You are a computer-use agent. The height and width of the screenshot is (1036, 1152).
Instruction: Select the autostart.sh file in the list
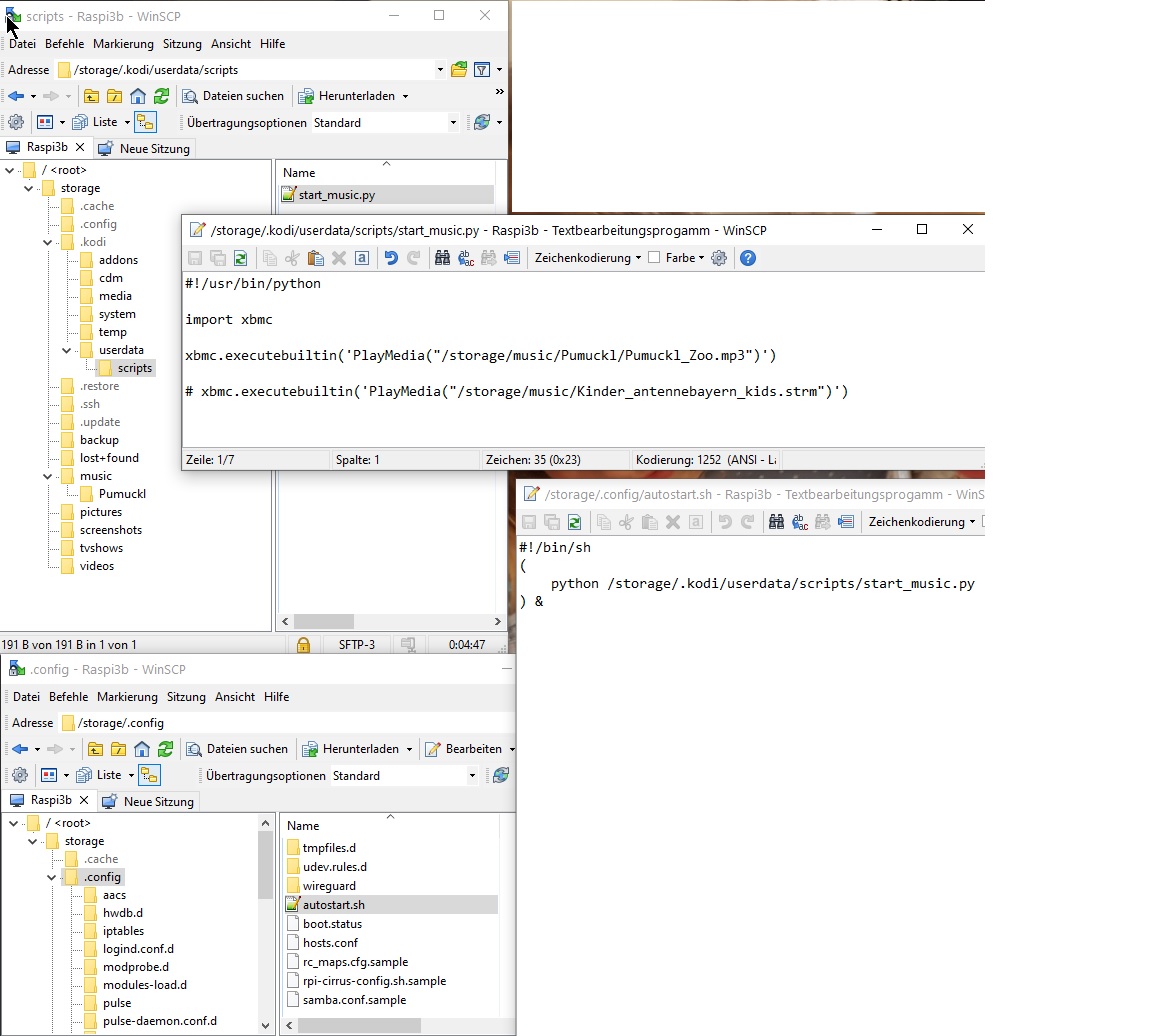tap(333, 905)
